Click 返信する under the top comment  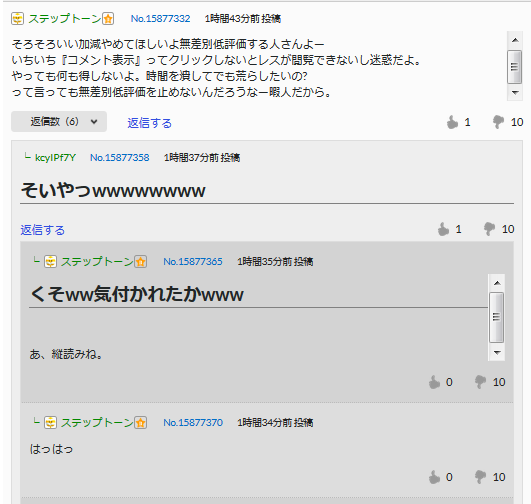[x=149, y=123]
